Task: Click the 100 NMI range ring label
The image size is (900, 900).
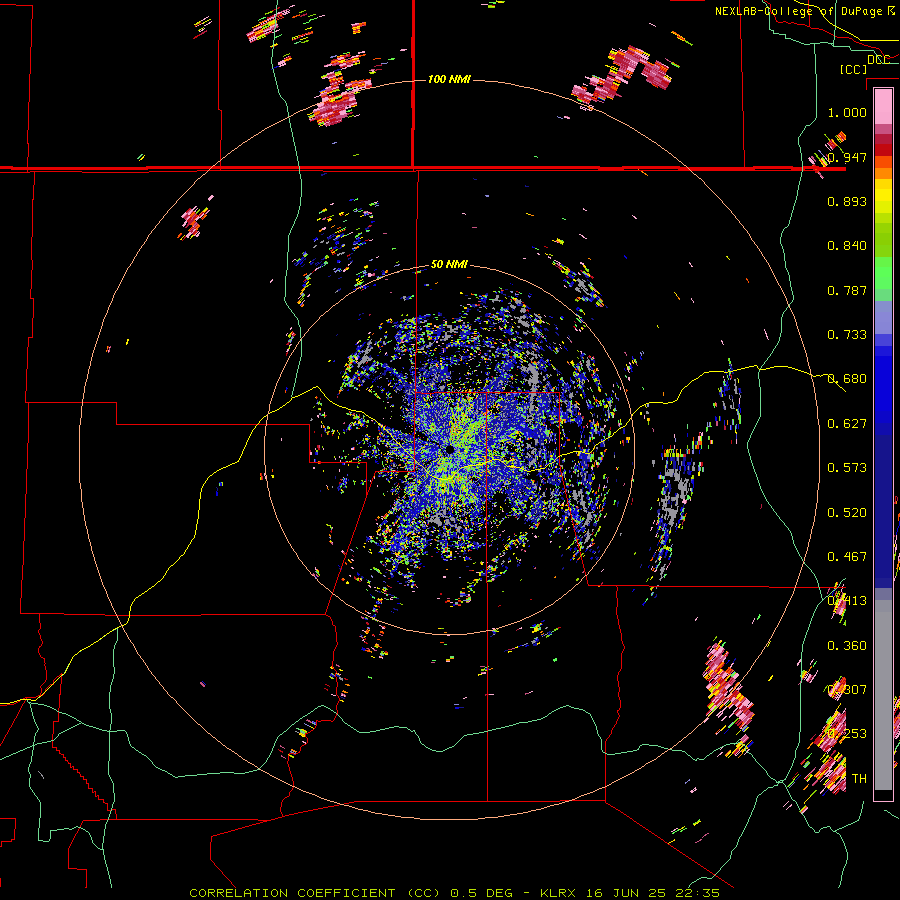Action: click(449, 79)
